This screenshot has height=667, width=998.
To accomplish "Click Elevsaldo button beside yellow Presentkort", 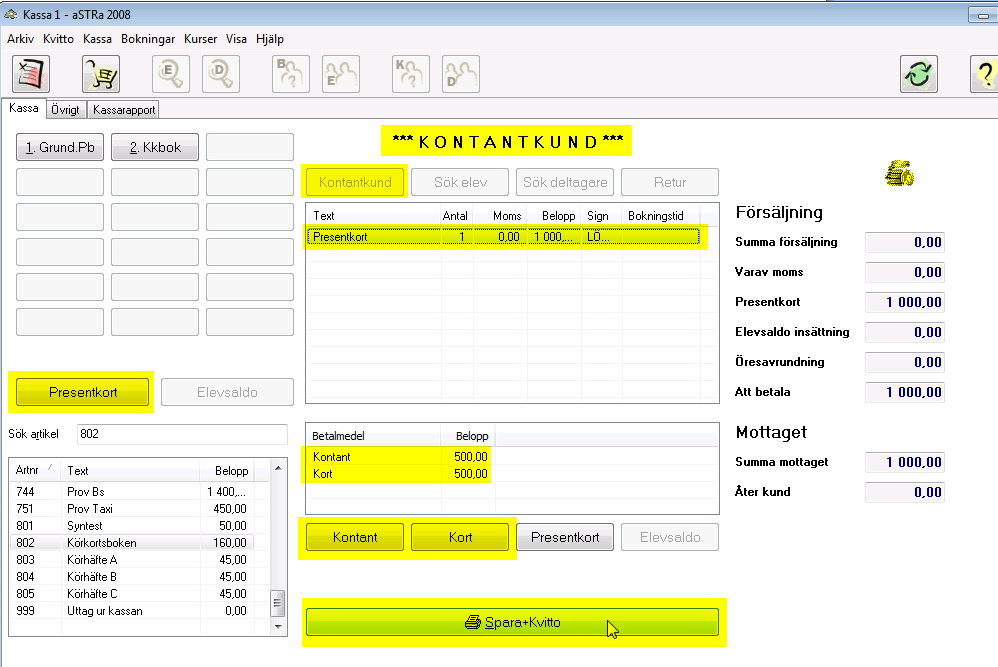I will coord(227,392).
